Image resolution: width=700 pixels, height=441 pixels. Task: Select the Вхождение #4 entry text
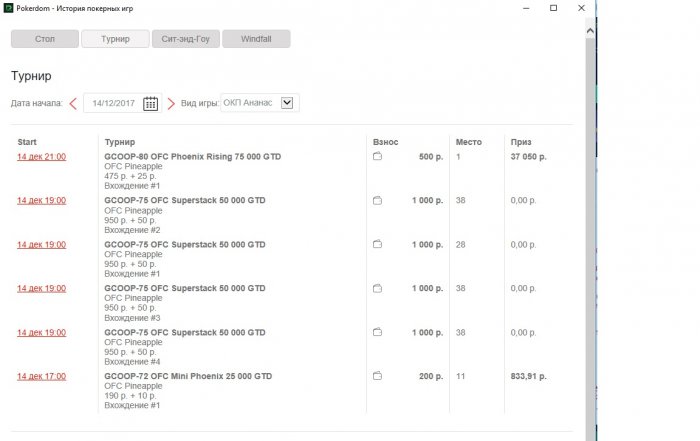[x=132, y=362]
